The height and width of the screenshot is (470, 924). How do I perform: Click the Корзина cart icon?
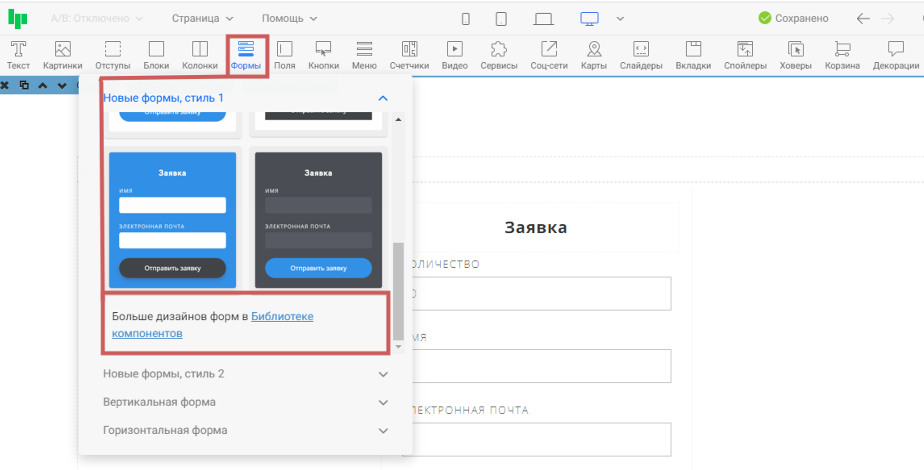[842, 54]
